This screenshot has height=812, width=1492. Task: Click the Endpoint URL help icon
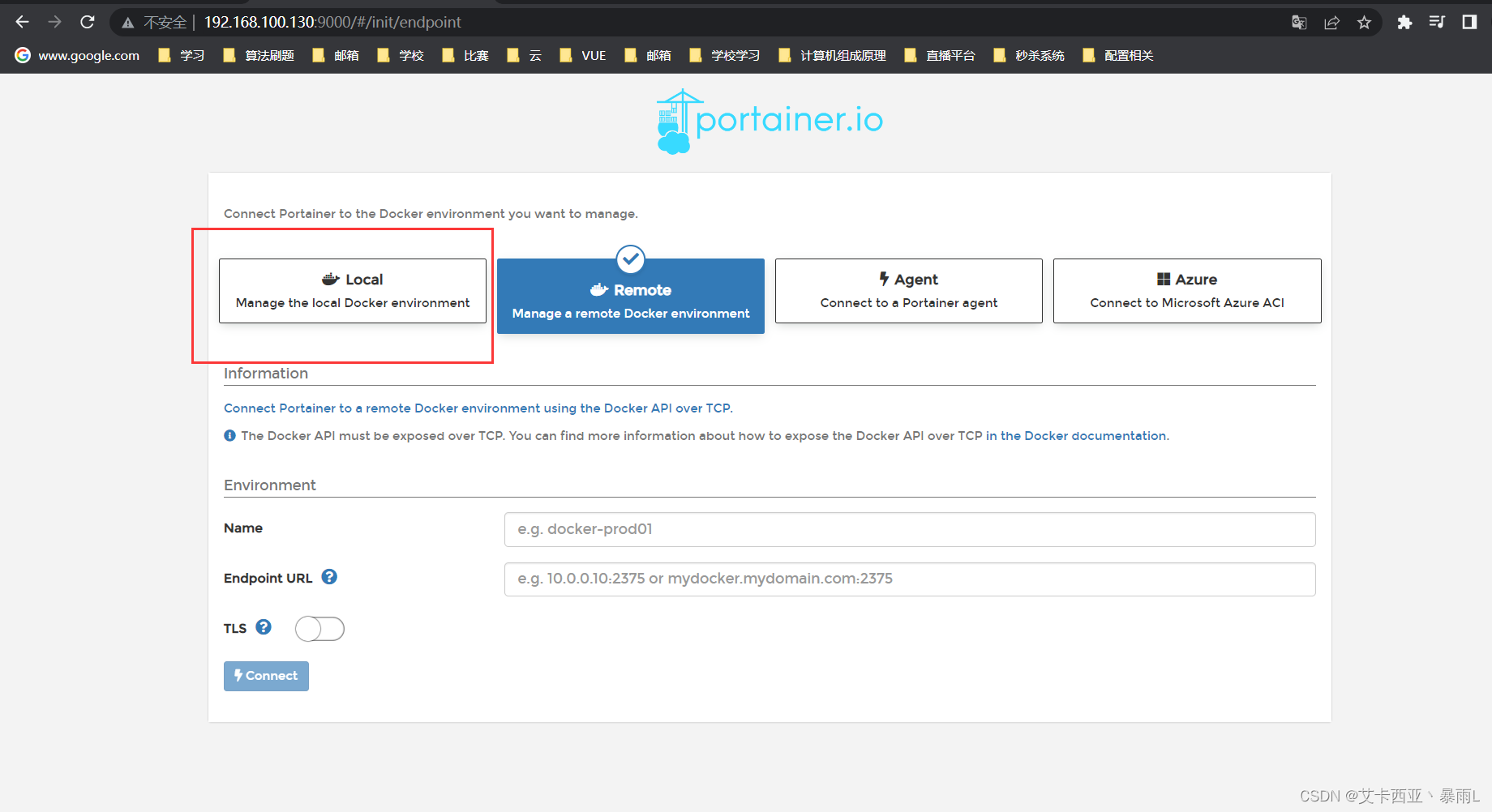329,577
